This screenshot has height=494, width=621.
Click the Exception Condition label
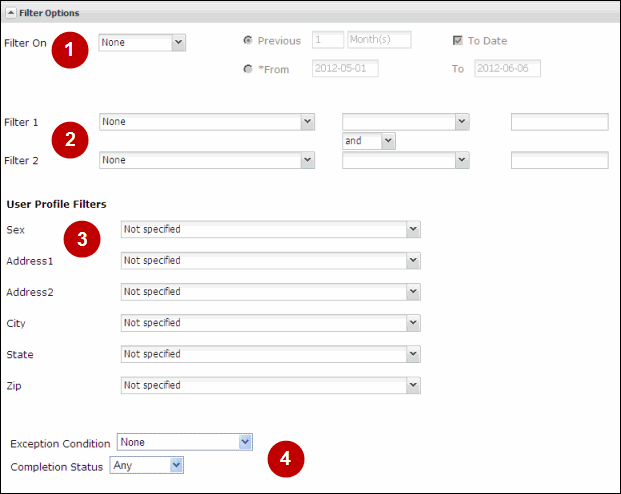tap(60, 444)
